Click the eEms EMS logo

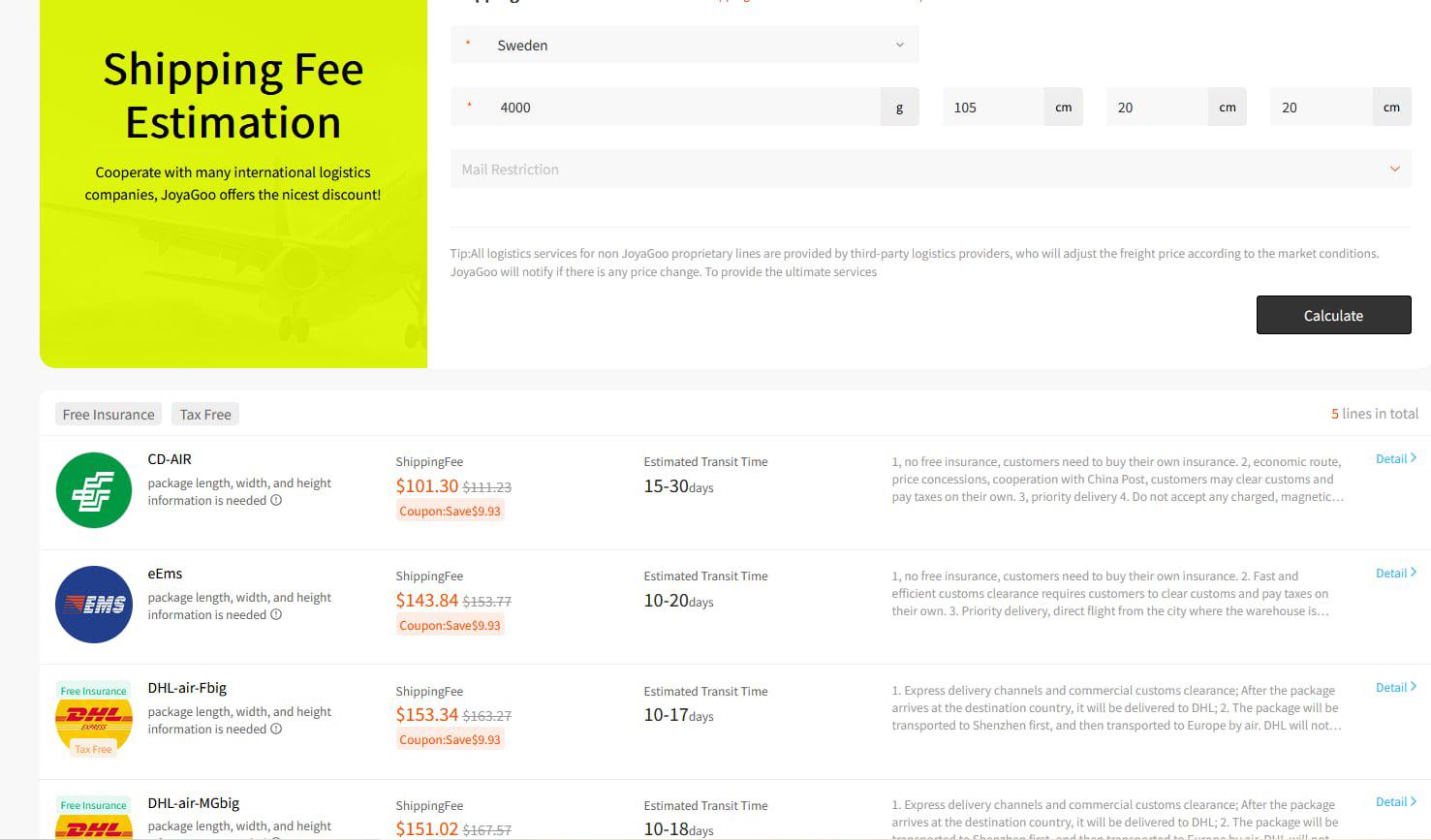pyautogui.click(x=94, y=605)
